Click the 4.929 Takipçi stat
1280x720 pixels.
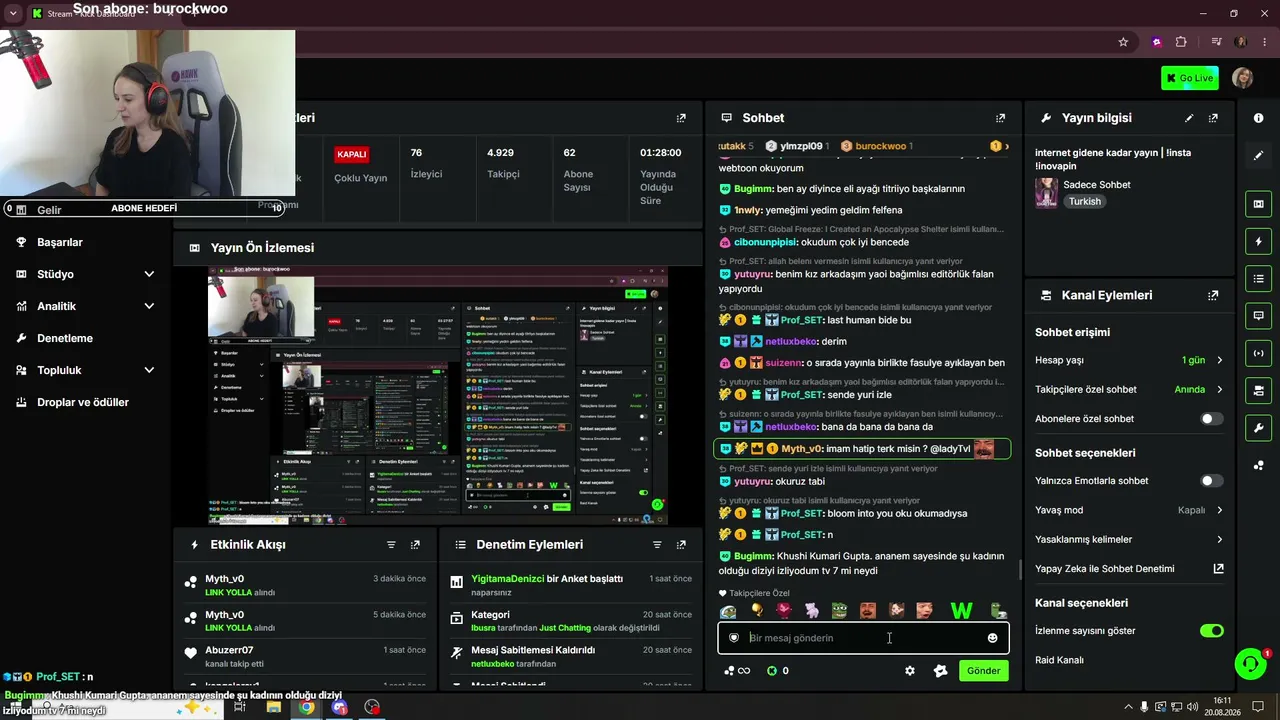[502, 163]
